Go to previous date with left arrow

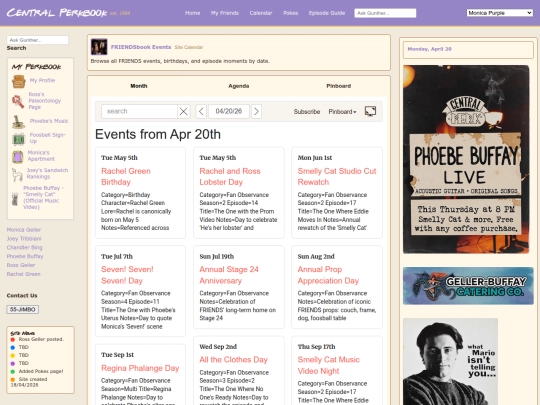click(201, 111)
